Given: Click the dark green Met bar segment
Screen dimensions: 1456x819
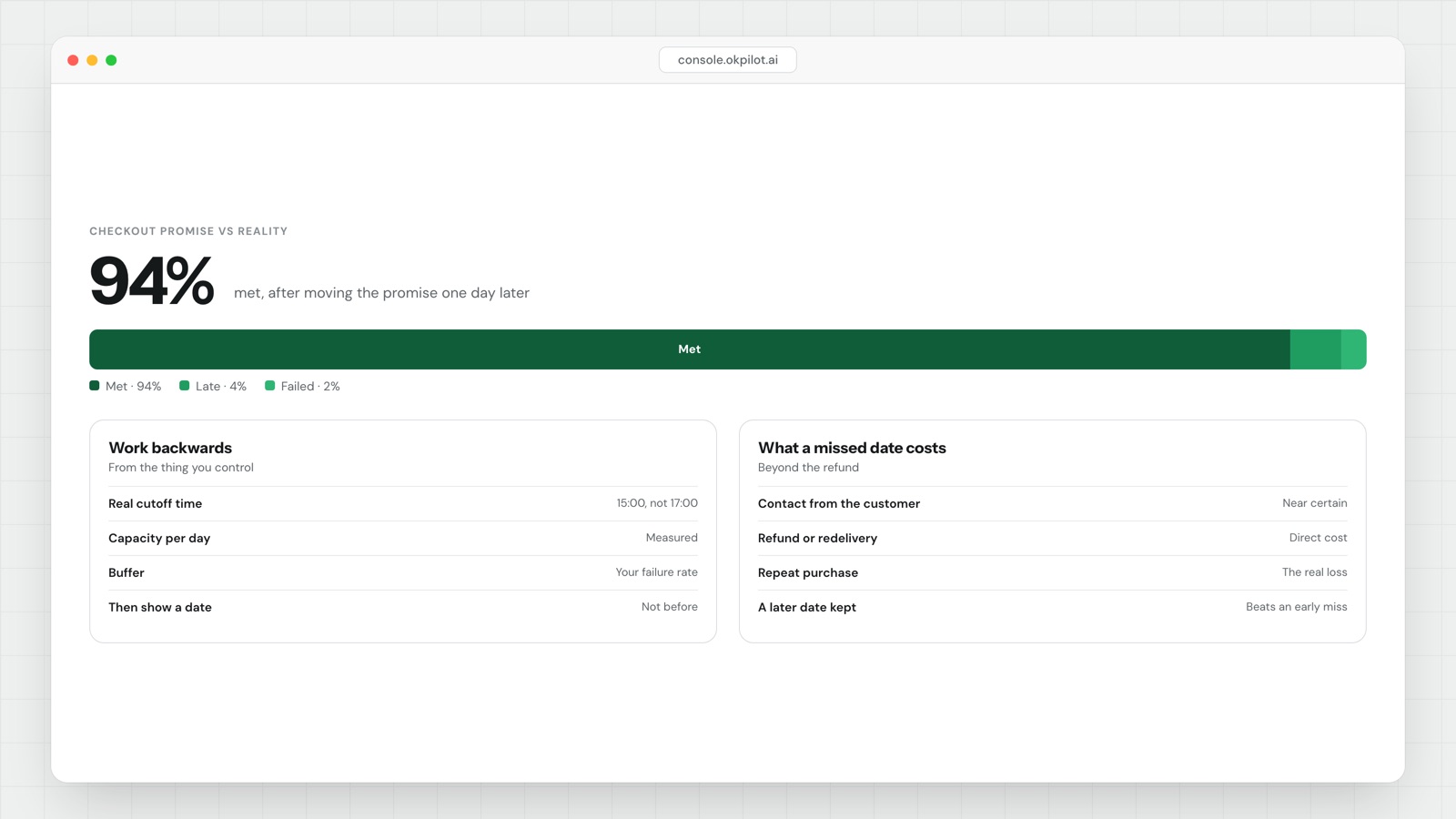Looking at the screenshot, I should coord(690,349).
